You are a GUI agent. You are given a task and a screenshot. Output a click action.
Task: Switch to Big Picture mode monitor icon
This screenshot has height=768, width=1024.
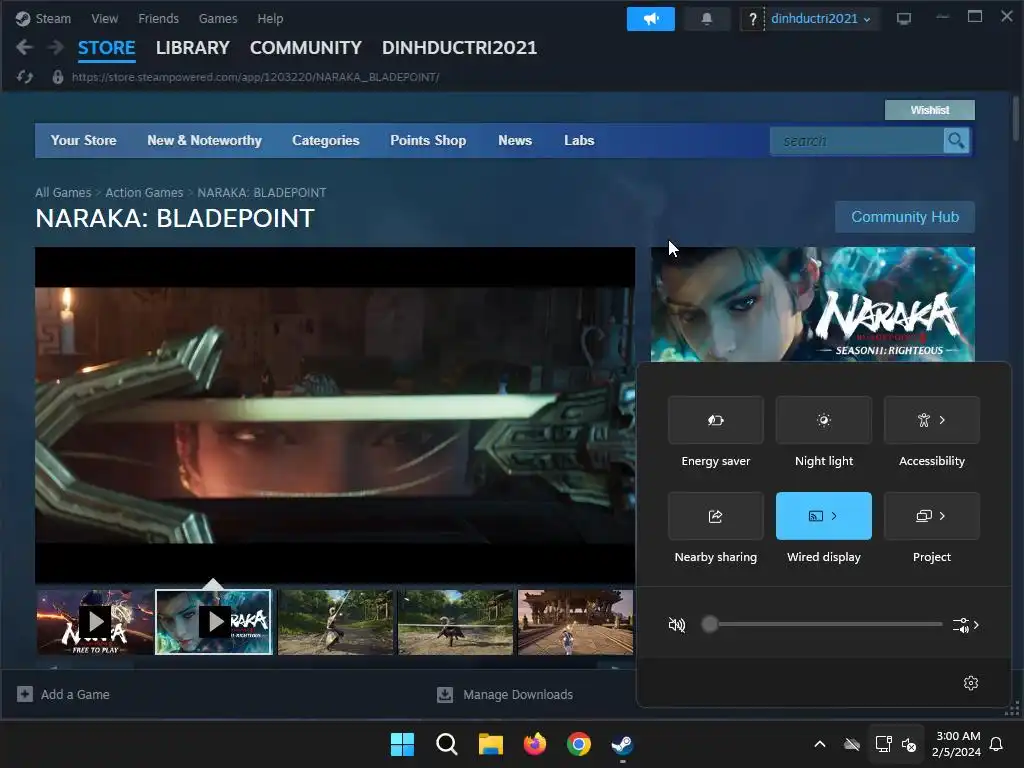tap(904, 19)
